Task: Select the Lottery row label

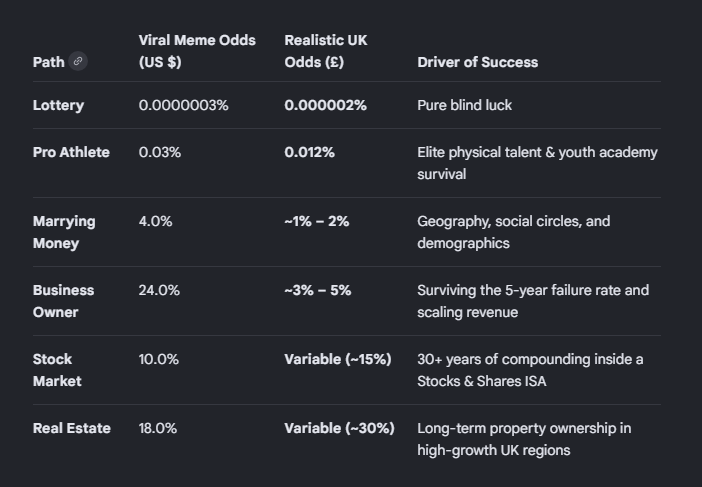Action: (58, 105)
